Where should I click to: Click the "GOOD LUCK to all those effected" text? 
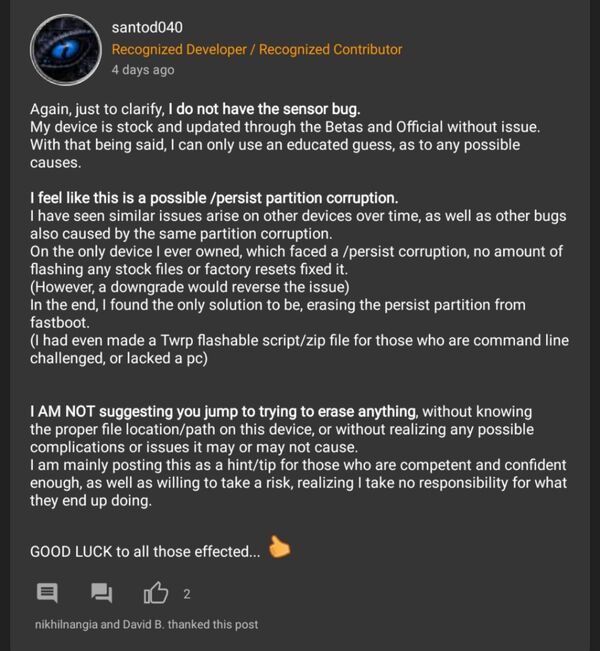point(145,551)
